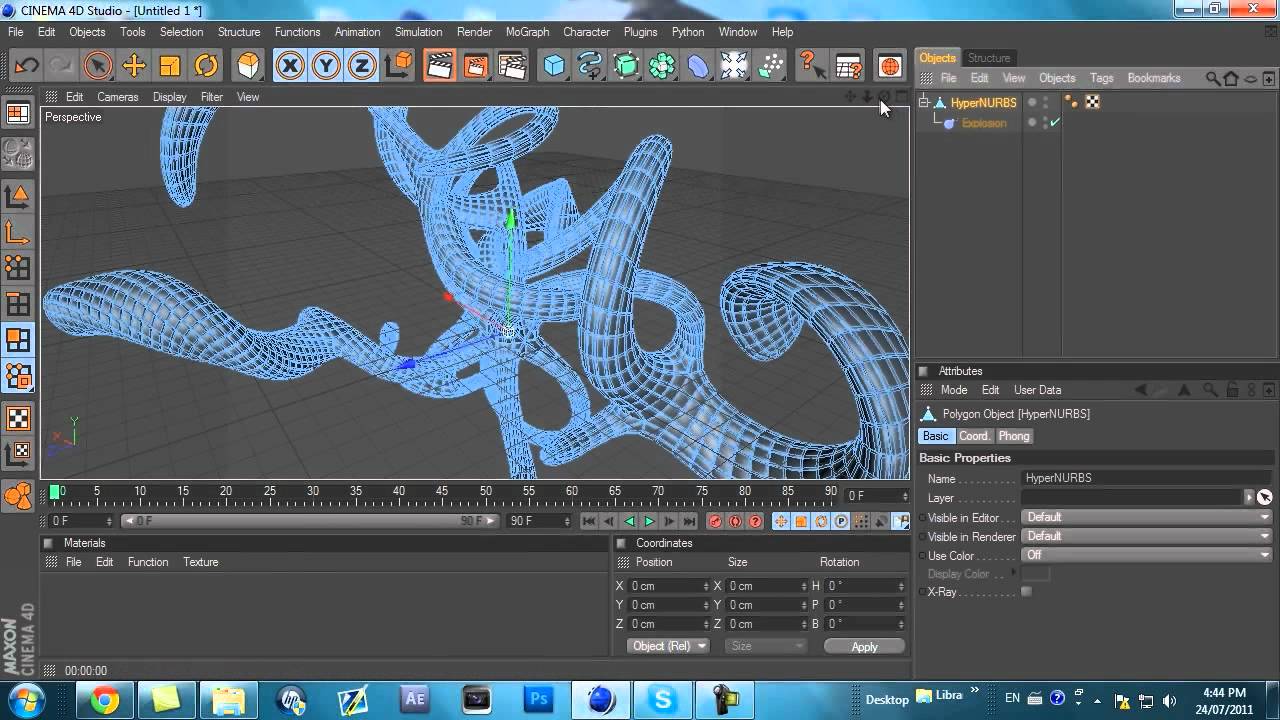The height and width of the screenshot is (720, 1280).
Task: Click the Rotation H input field
Action: pos(865,586)
